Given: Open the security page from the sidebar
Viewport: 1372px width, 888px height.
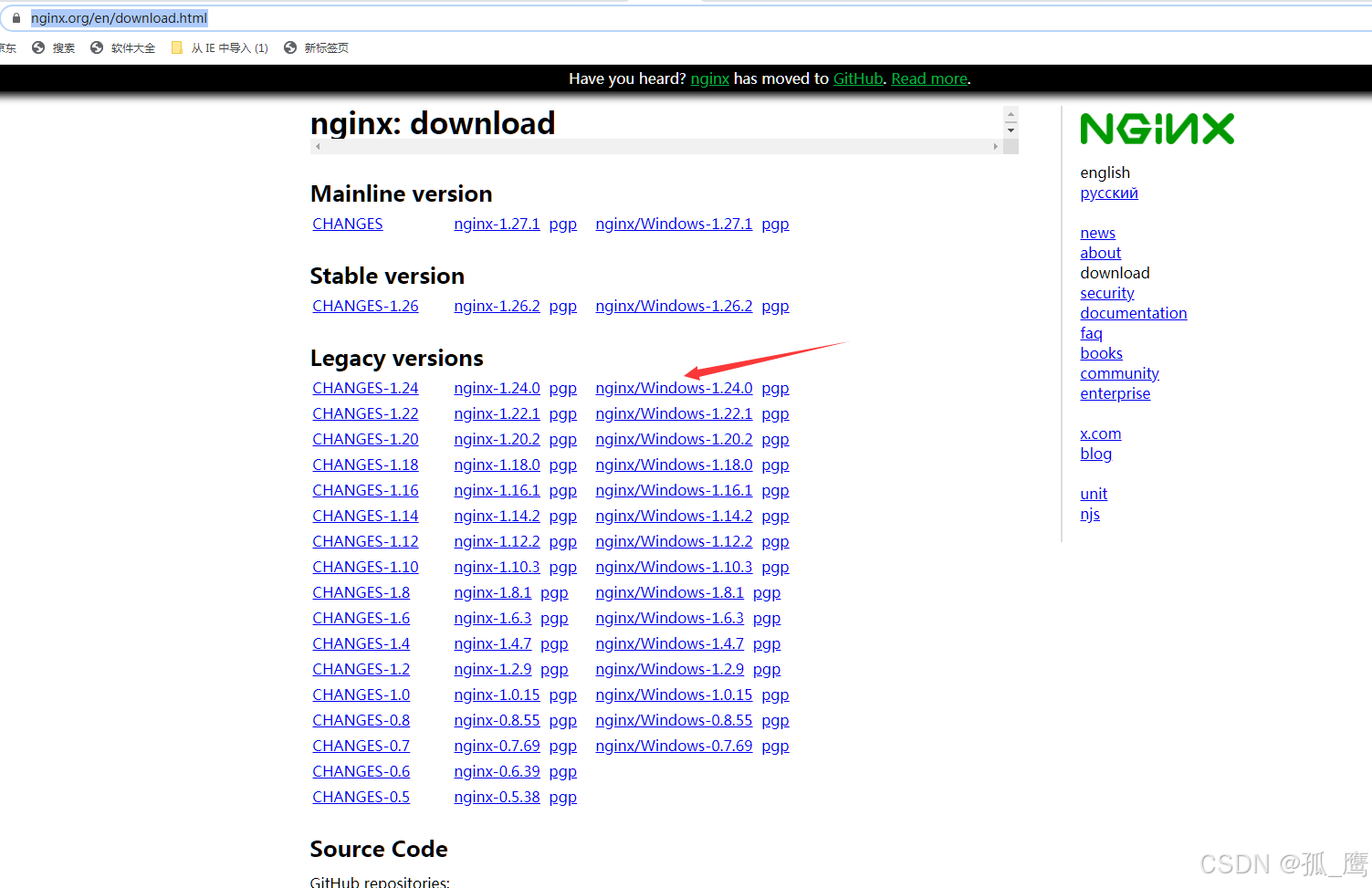Looking at the screenshot, I should 1106,292.
